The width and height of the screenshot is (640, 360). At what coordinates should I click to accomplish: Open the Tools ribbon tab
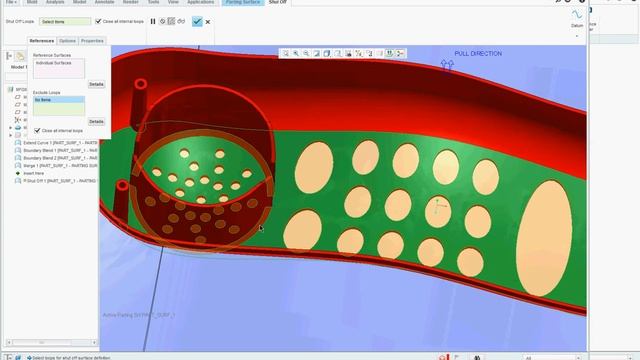coord(153,2)
